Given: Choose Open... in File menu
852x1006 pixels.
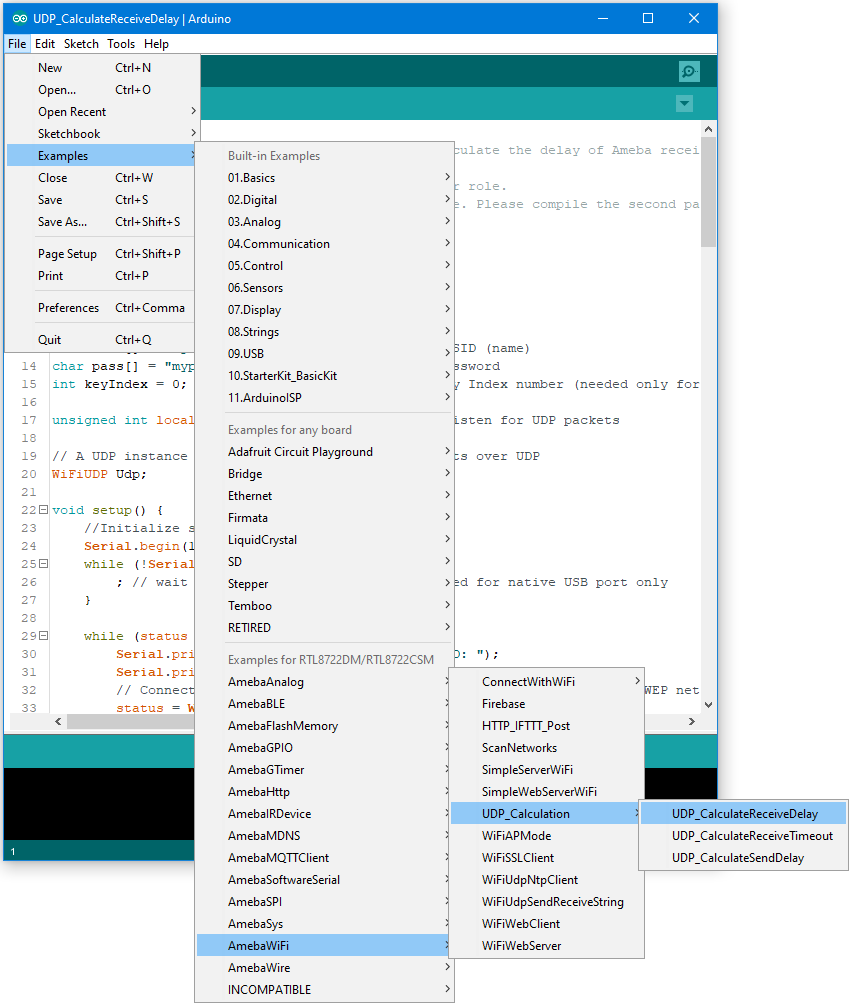Looking at the screenshot, I should tap(101, 90).
